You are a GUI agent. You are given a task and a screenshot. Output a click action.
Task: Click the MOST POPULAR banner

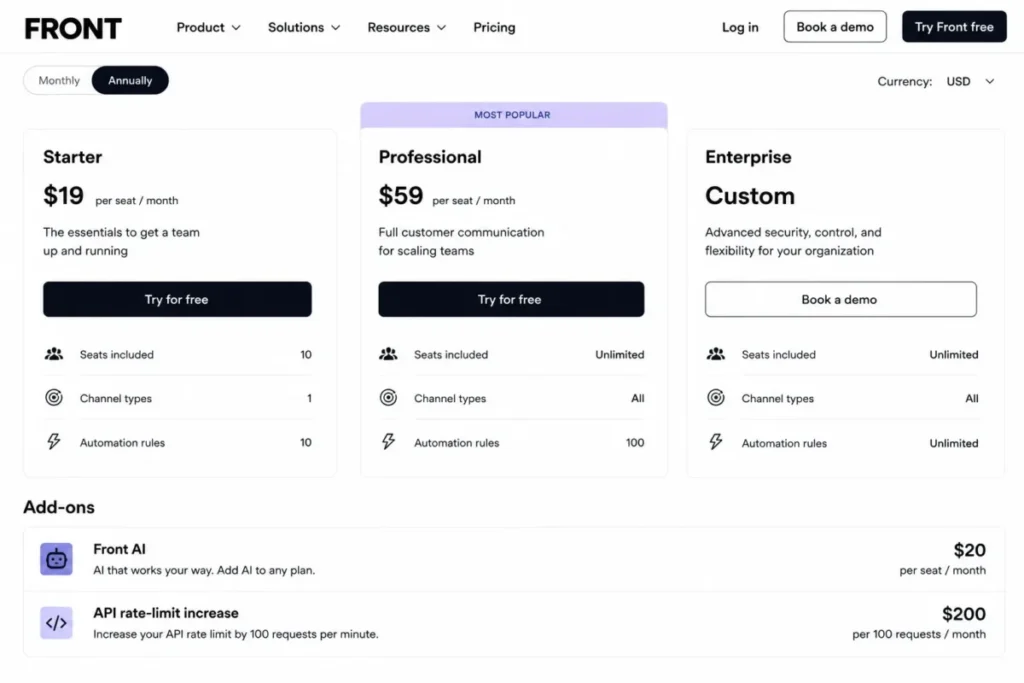(513, 115)
